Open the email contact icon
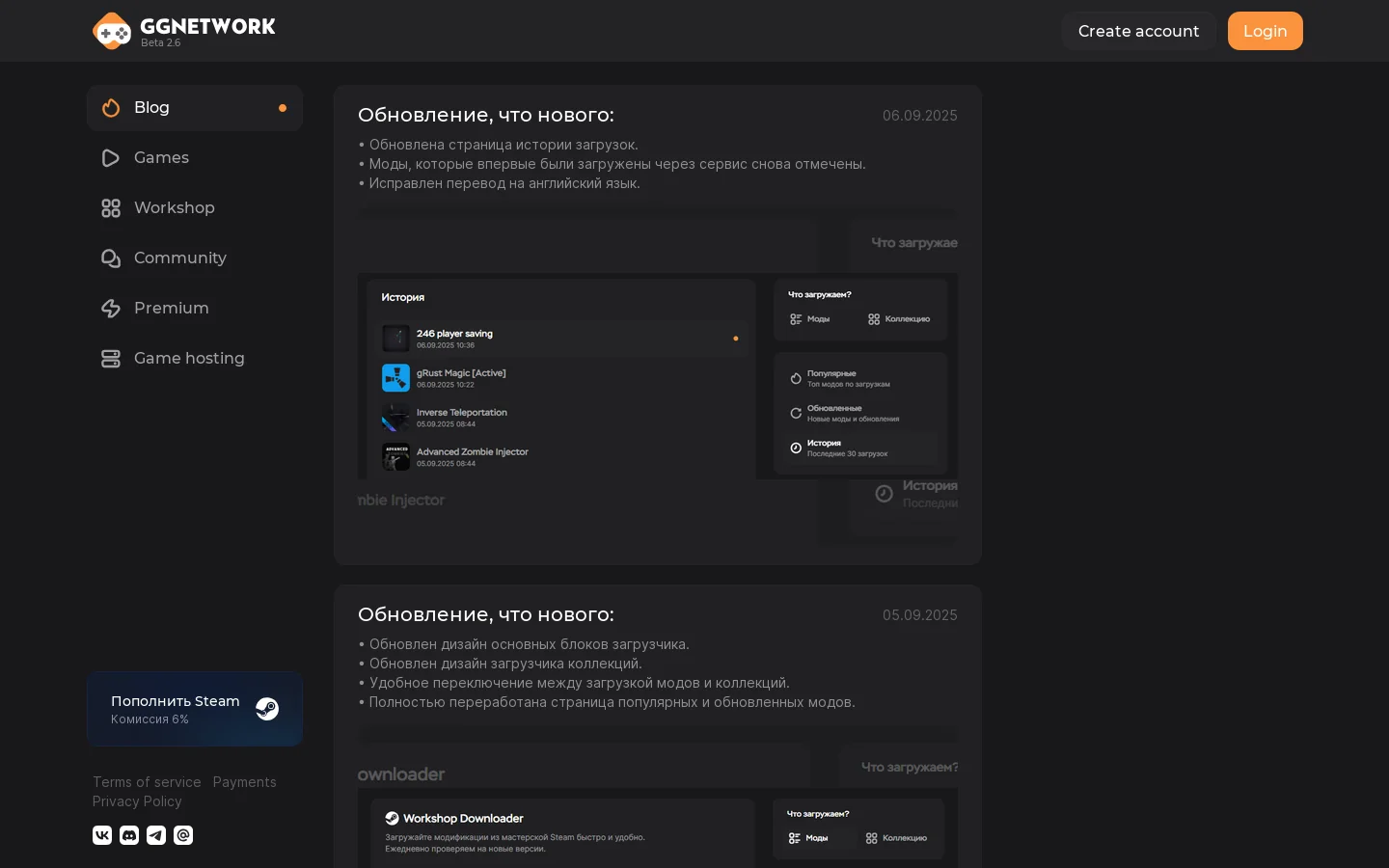This screenshot has width=1389, height=868. [x=183, y=835]
